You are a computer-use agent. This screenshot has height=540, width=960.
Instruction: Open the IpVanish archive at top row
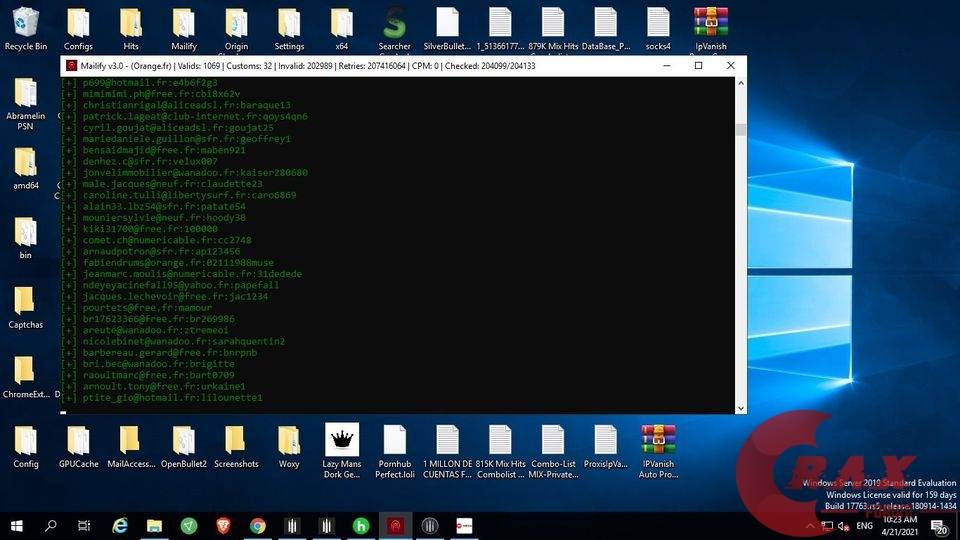click(711, 28)
